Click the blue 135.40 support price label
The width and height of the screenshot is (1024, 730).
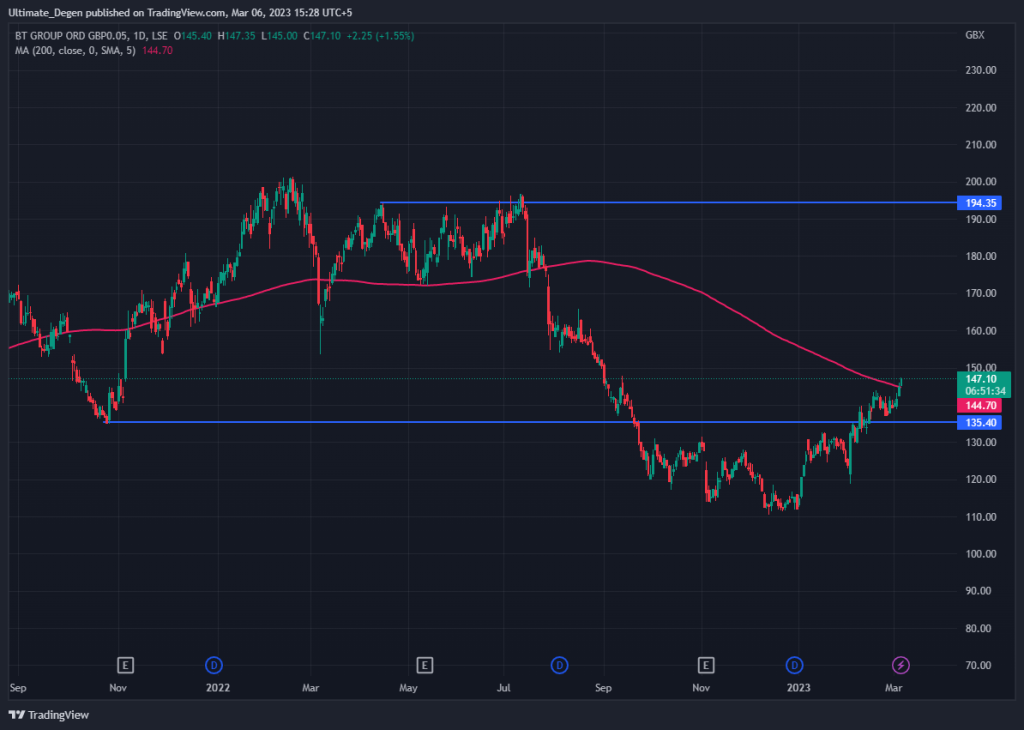coord(981,423)
